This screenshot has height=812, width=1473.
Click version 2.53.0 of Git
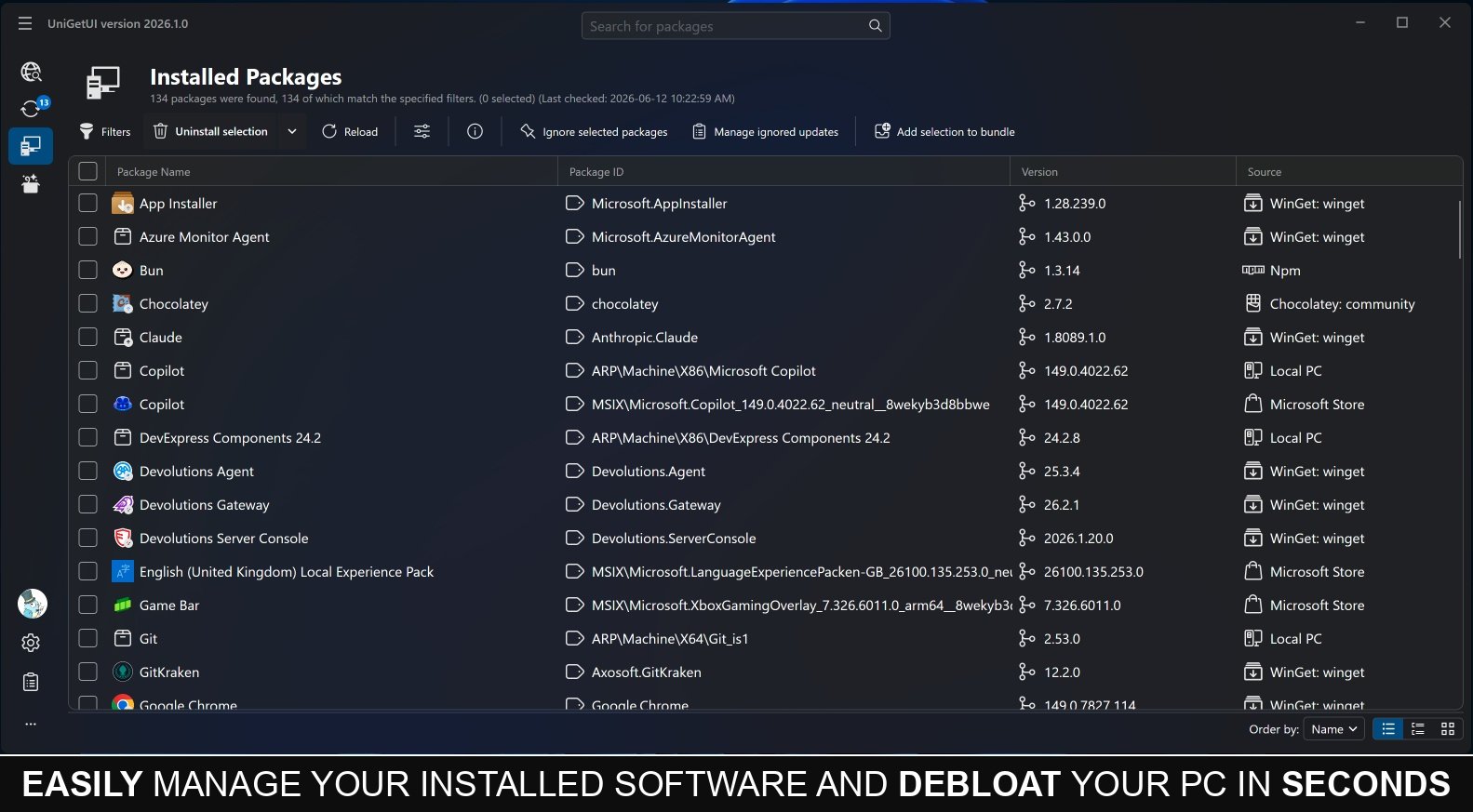pyautogui.click(x=1062, y=639)
